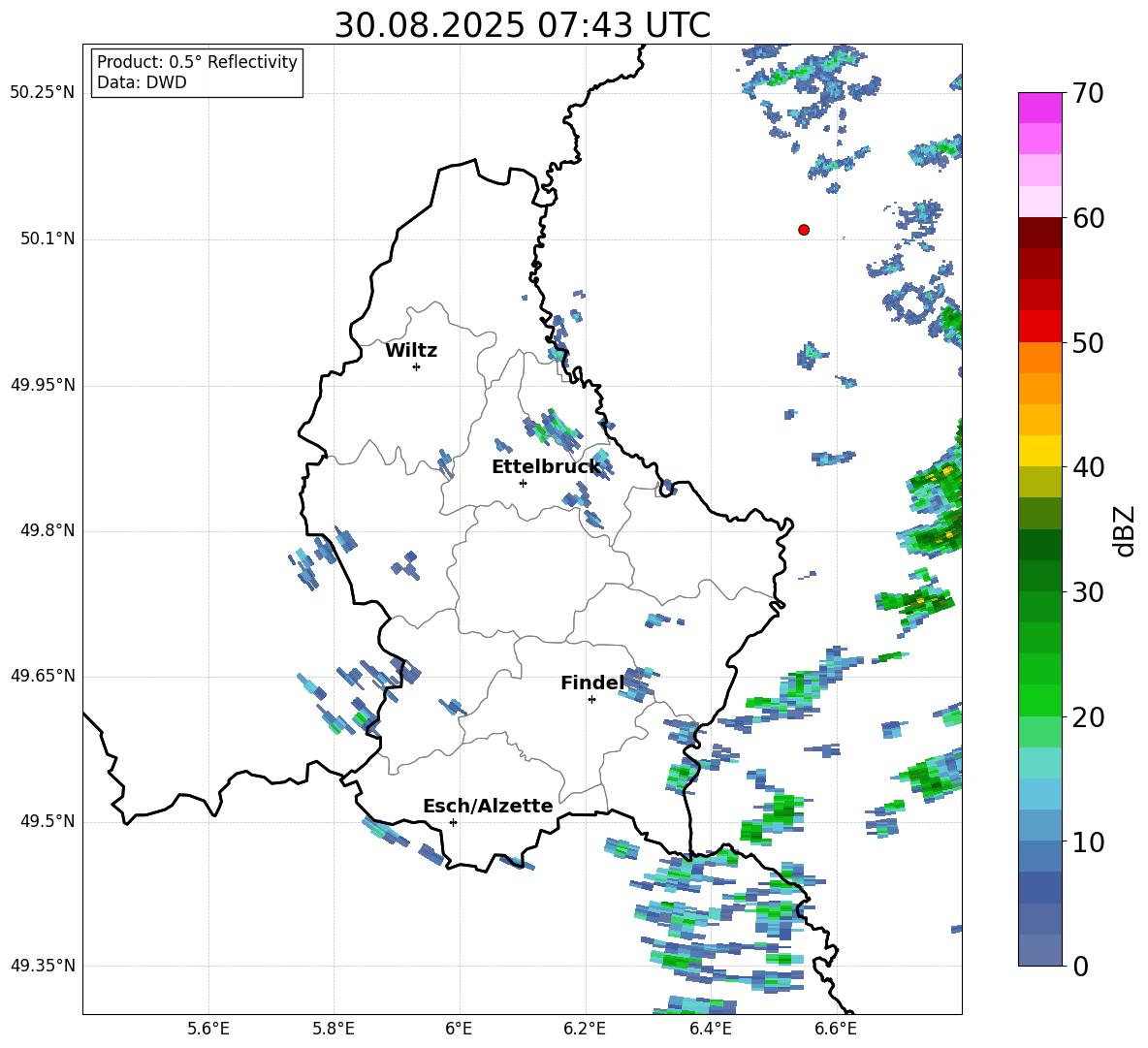Click the 6.2°E longitude label

[x=585, y=1029]
